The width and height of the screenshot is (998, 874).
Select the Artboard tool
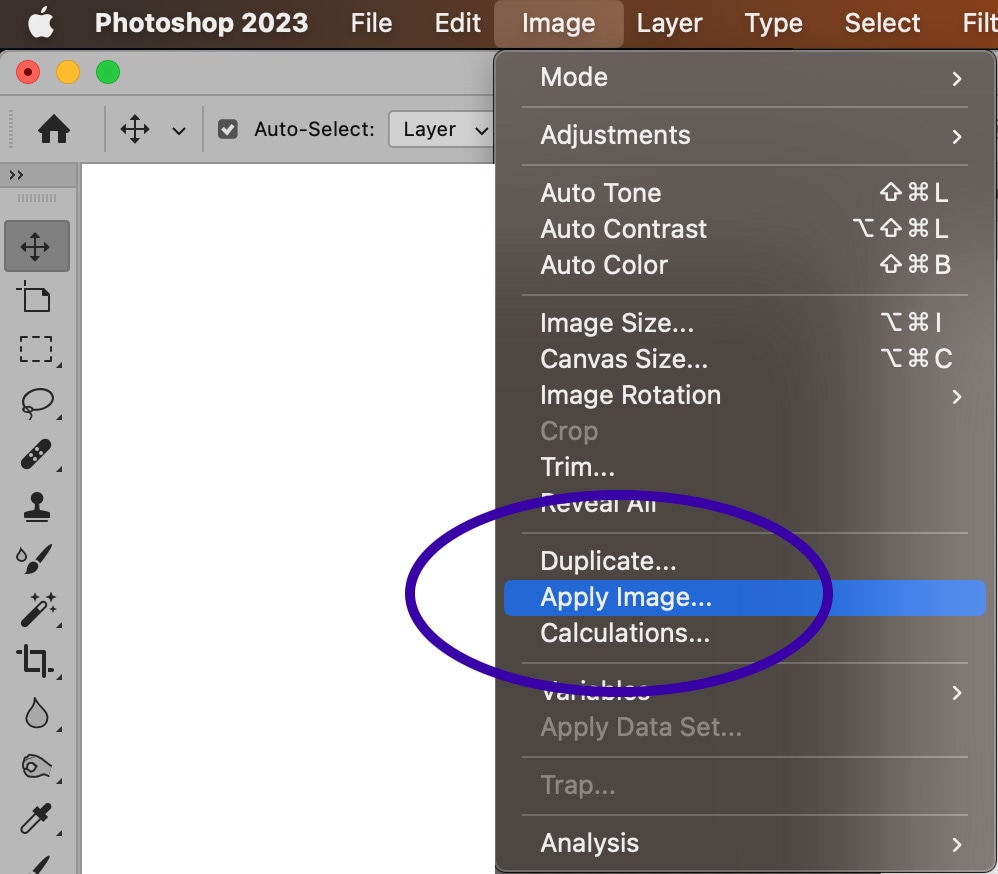pos(35,297)
